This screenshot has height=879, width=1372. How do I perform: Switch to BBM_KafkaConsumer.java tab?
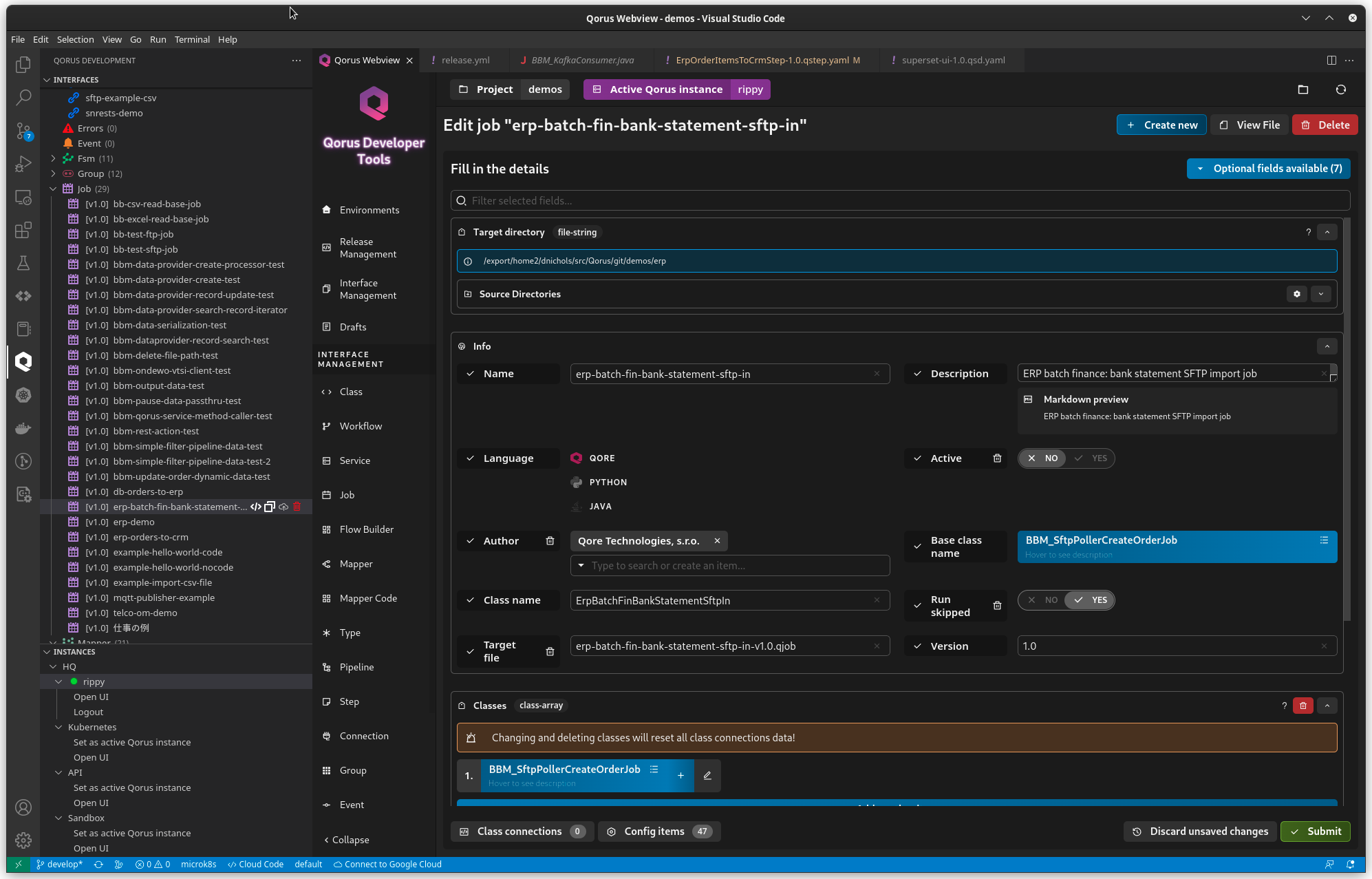[x=582, y=61]
